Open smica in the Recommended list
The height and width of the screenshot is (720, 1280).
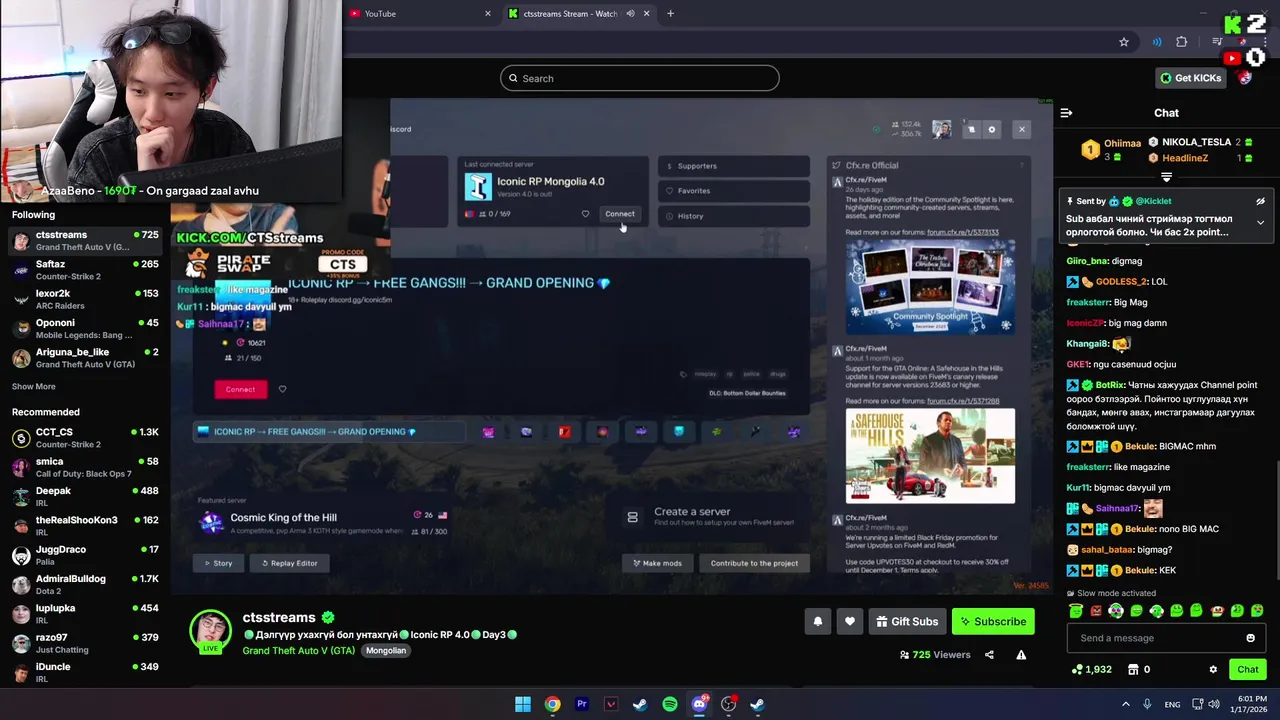click(85, 467)
